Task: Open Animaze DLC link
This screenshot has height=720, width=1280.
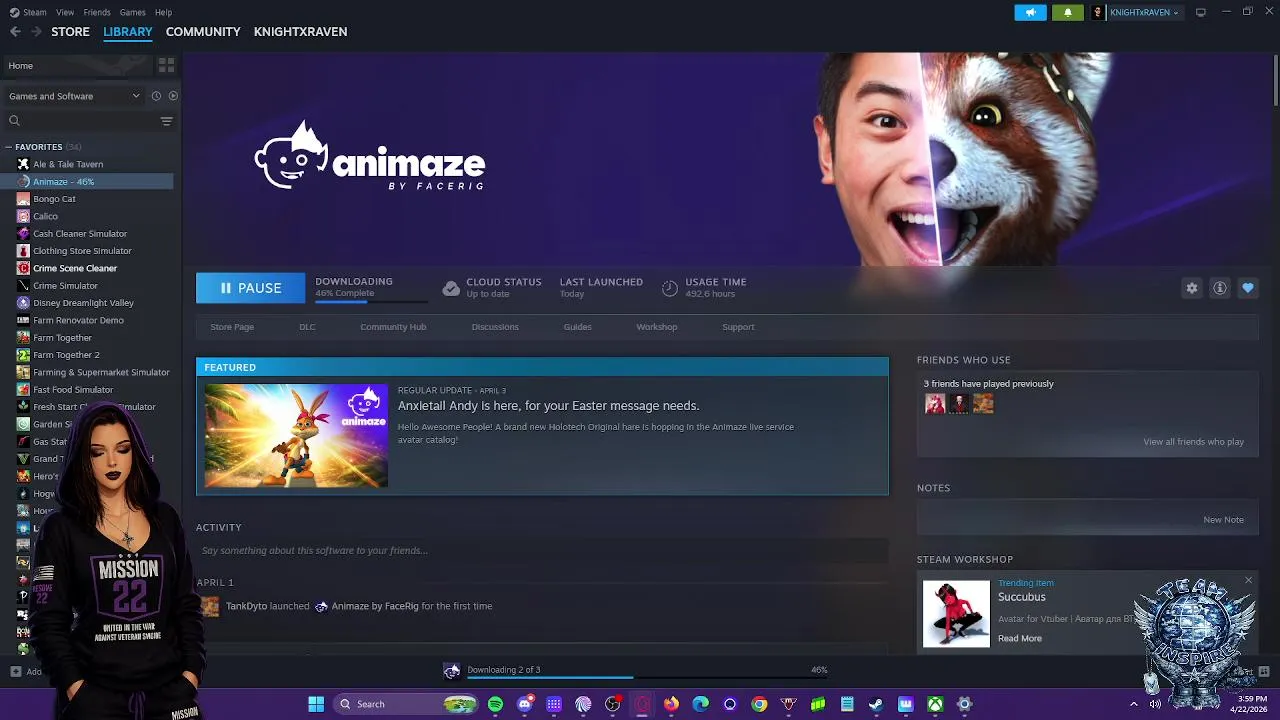Action: (x=307, y=327)
